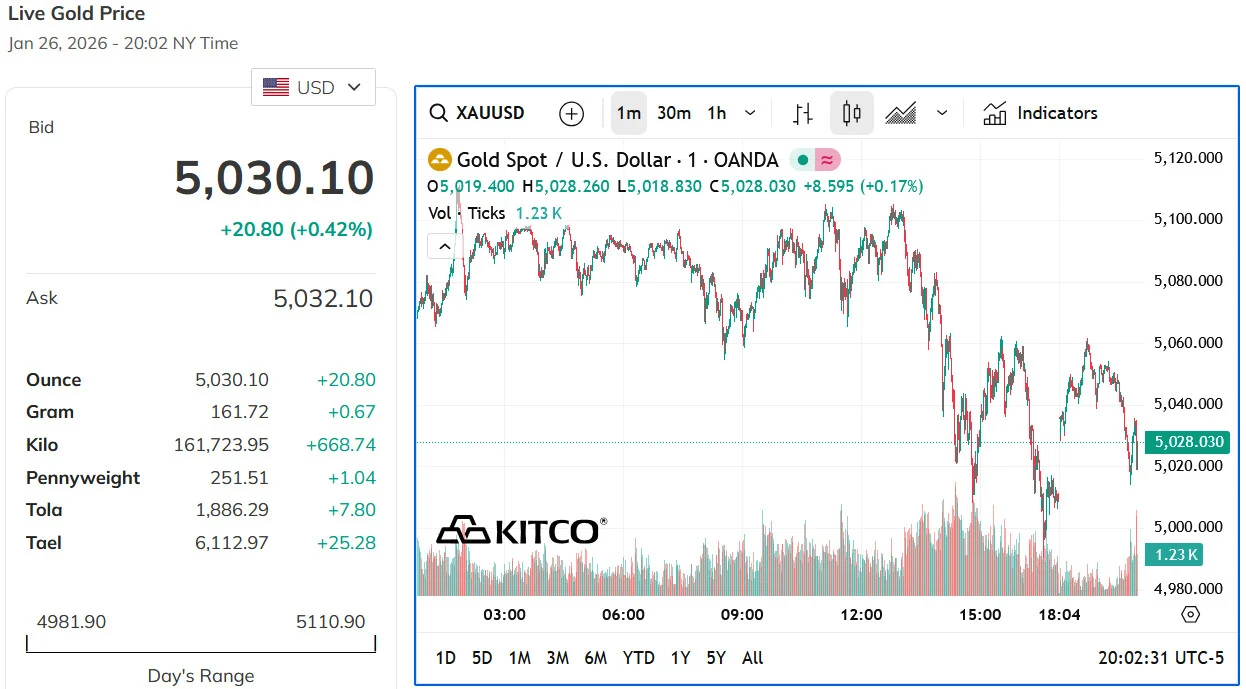Toggle the pink data-mode indicator beside OANDA
The width and height of the screenshot is (1246, 689).
[x=827, y=160]
